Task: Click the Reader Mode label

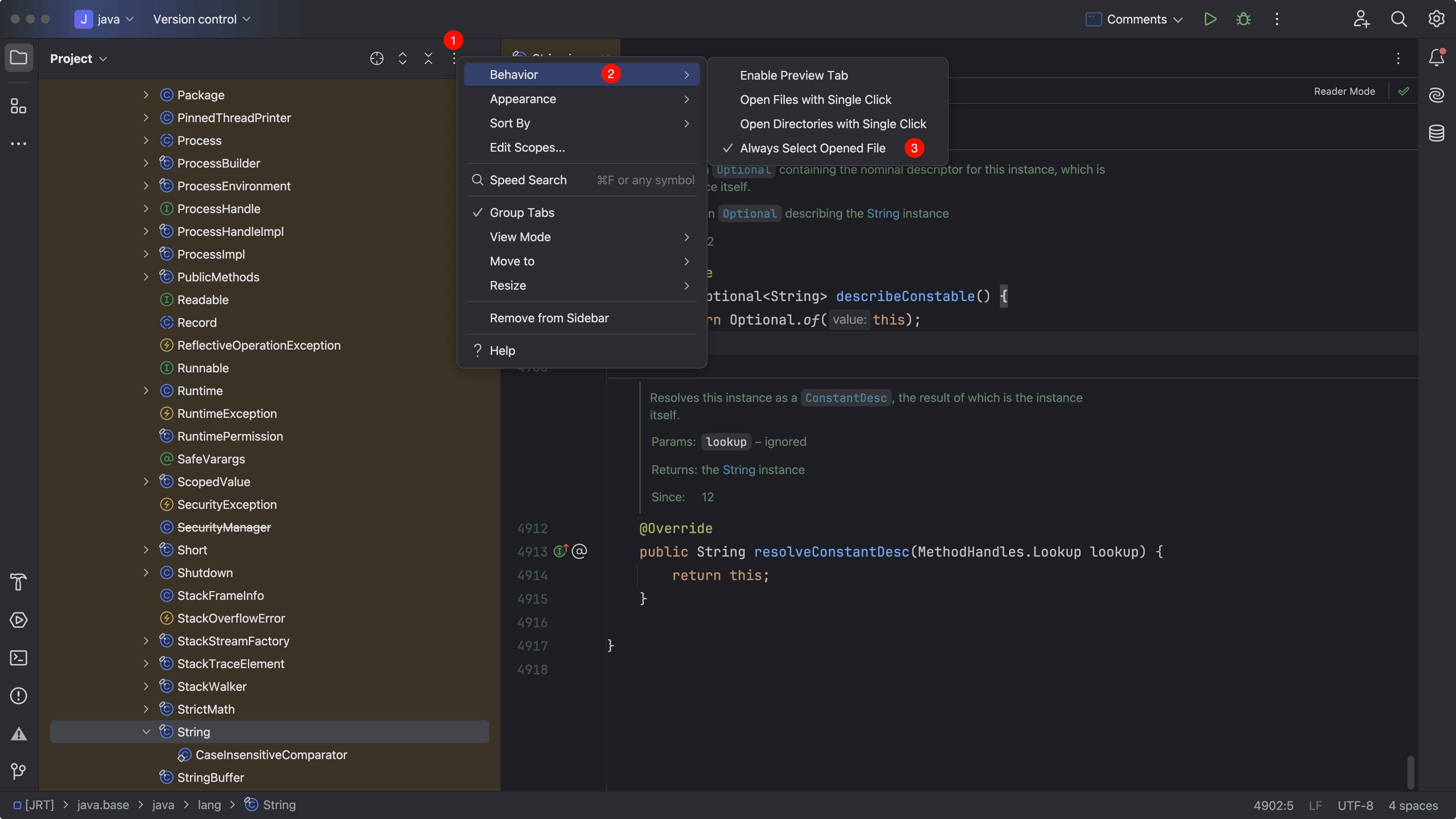Action: click(1344, 91)
